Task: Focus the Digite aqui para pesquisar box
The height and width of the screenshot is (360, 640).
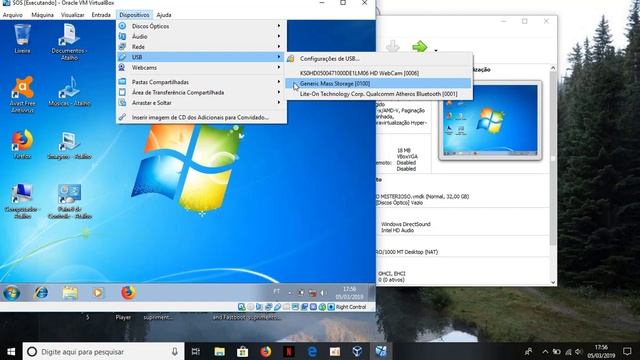Action: point(104,351)
